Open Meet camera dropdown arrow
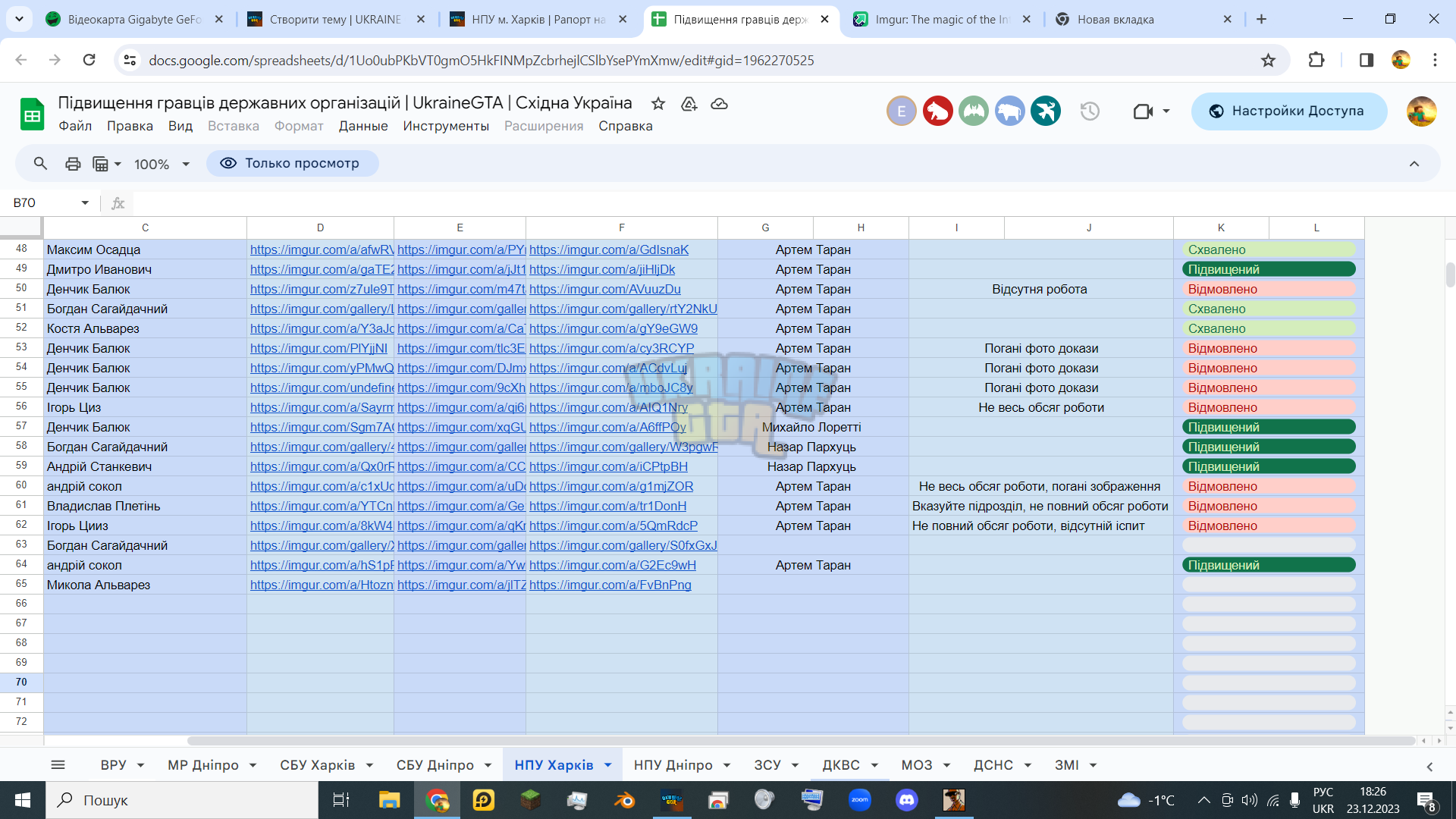1456x819 pixels. click(1166, 111)
